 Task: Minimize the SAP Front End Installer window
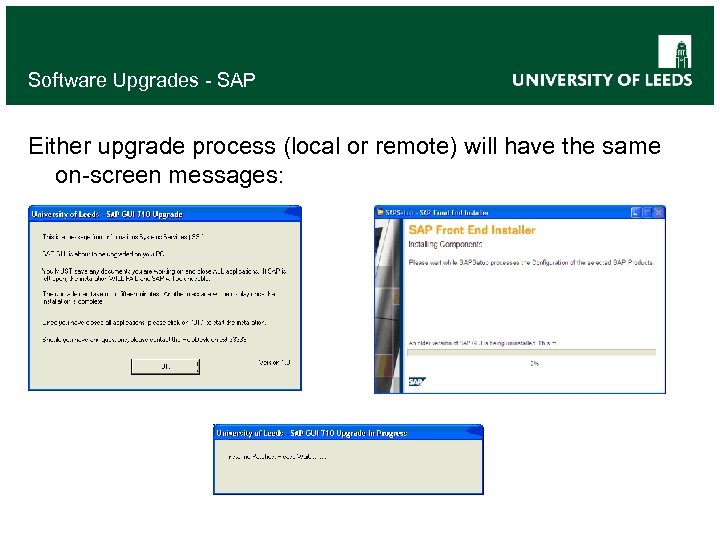(x=636, y=212)
